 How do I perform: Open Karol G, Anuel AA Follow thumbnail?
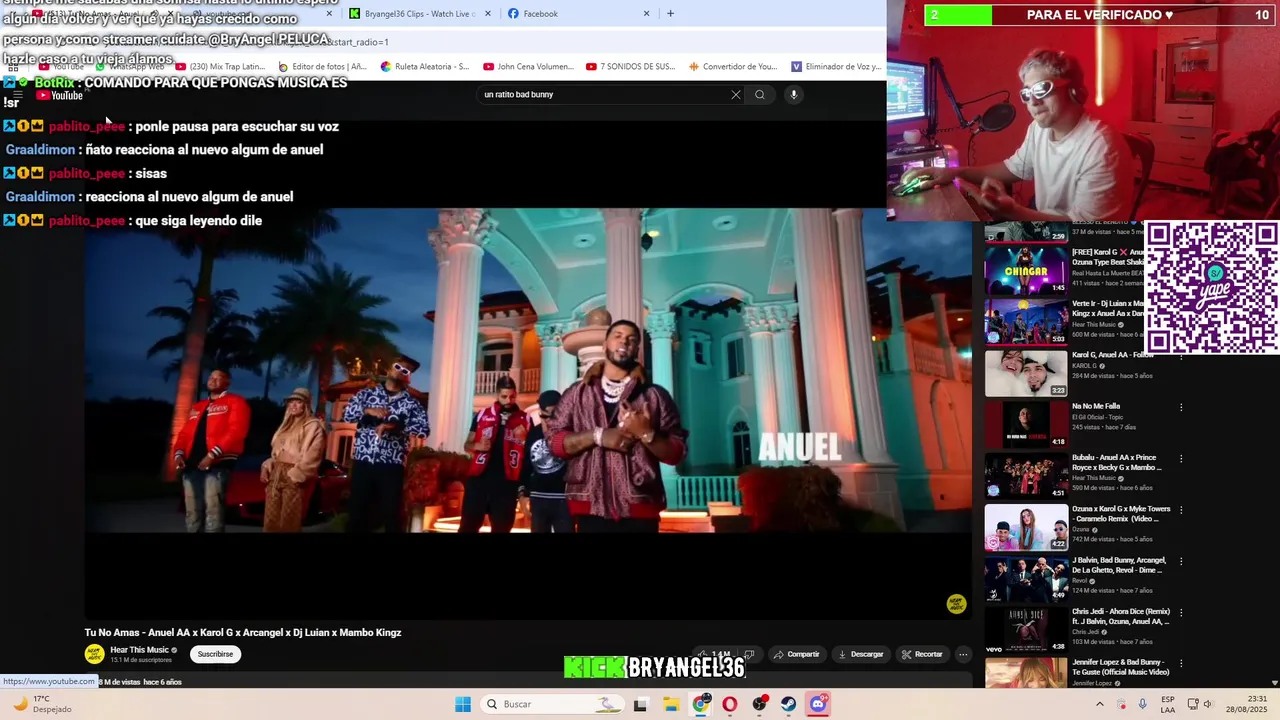(x=1026, y=373)
